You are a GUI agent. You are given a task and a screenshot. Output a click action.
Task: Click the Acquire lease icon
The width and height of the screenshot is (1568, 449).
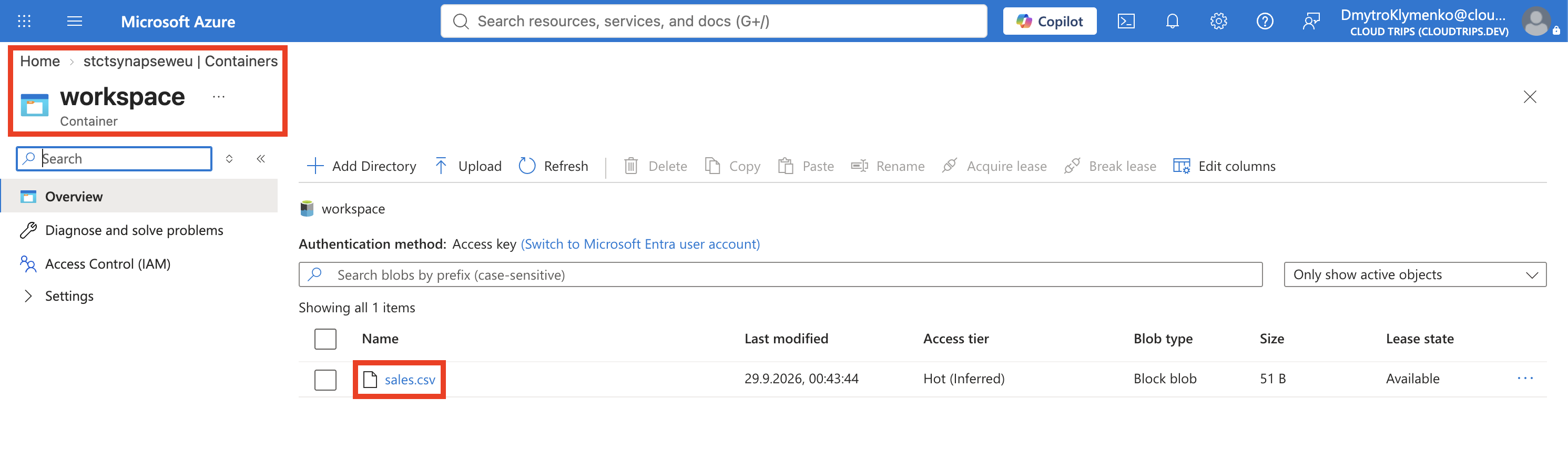[x=949, y=166]
